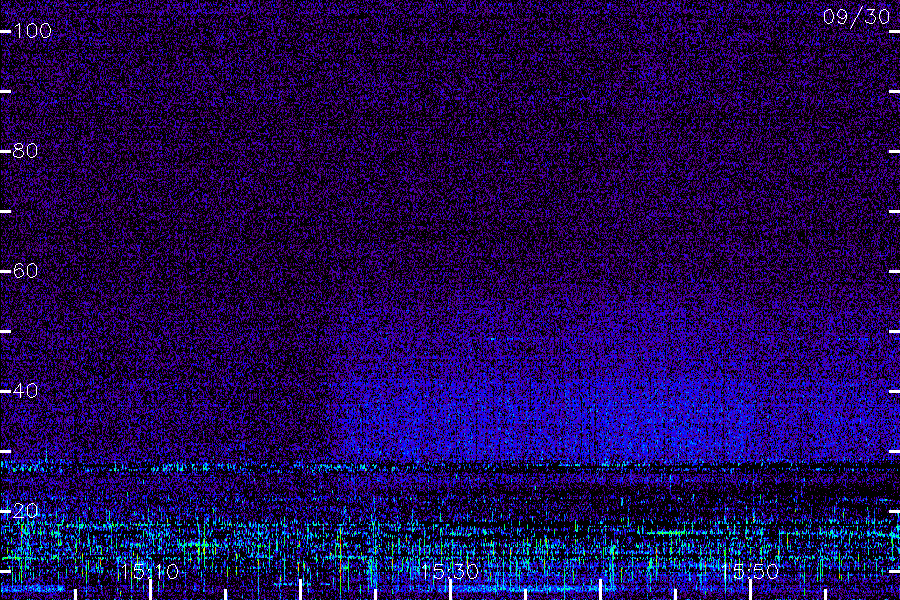The image size is (900, 600).
Task: Click the 40 frequency axis label
Action: click(x=25, y=390)
